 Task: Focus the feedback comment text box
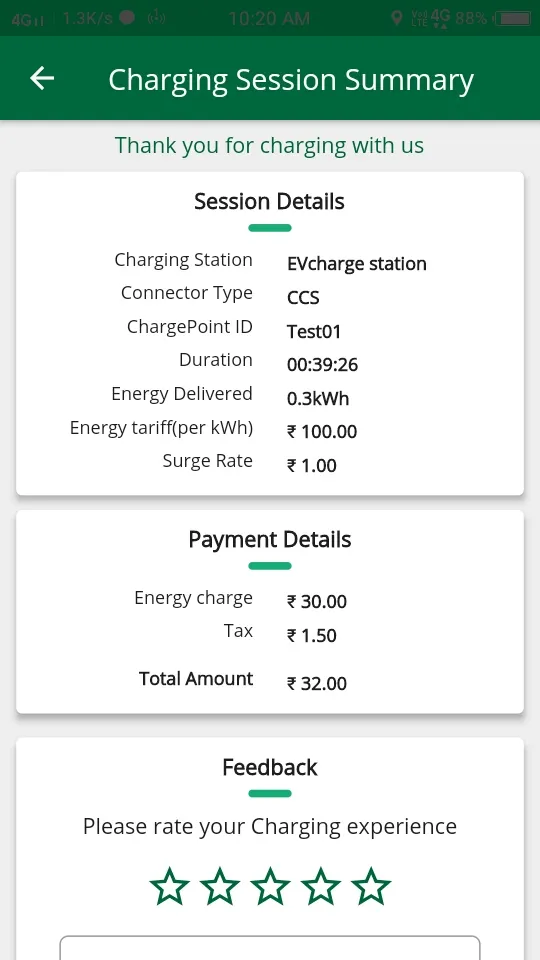pyautogui.click(x=270, y=948)
